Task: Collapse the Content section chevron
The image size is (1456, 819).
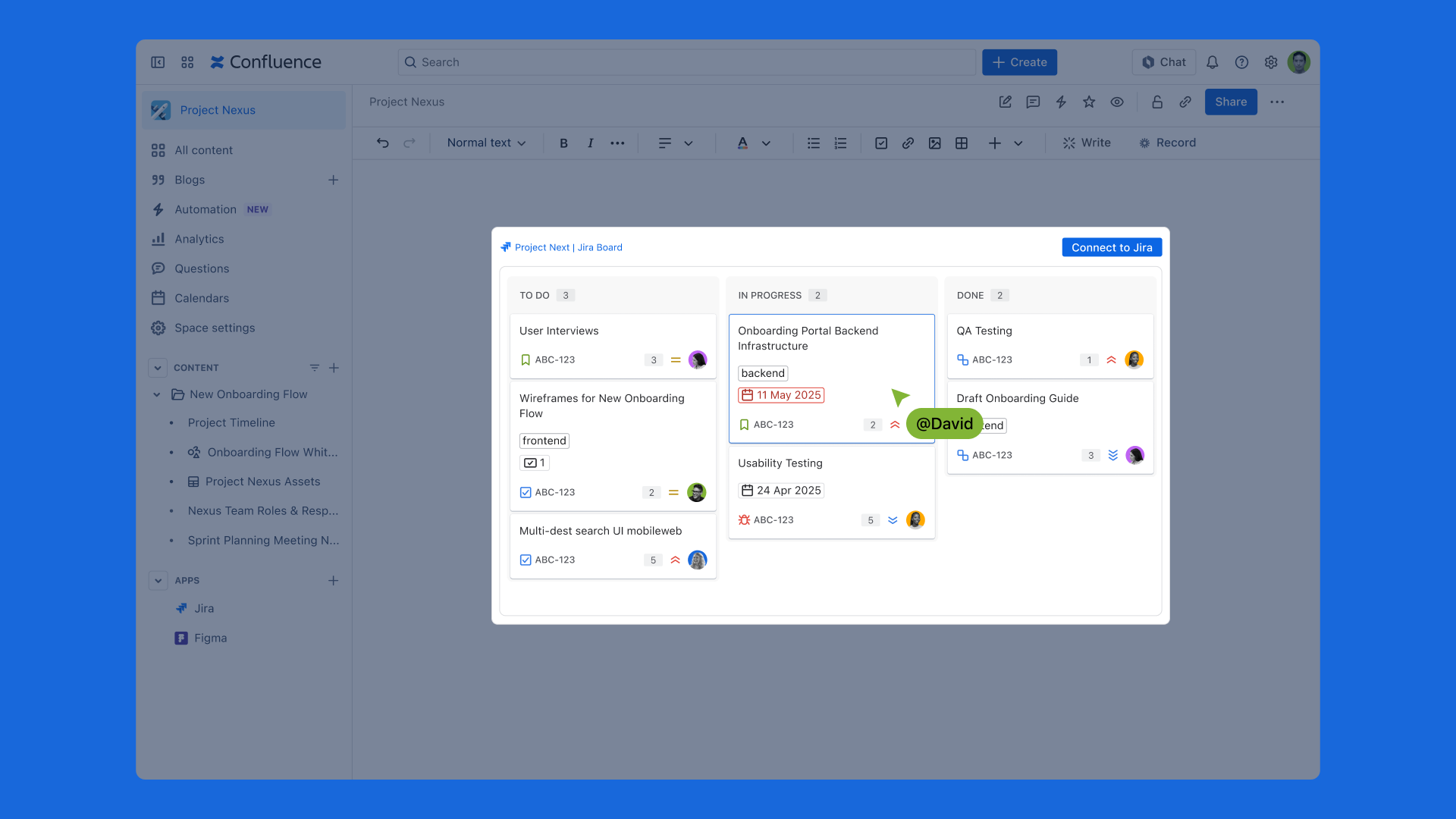Action: [158, 368]
